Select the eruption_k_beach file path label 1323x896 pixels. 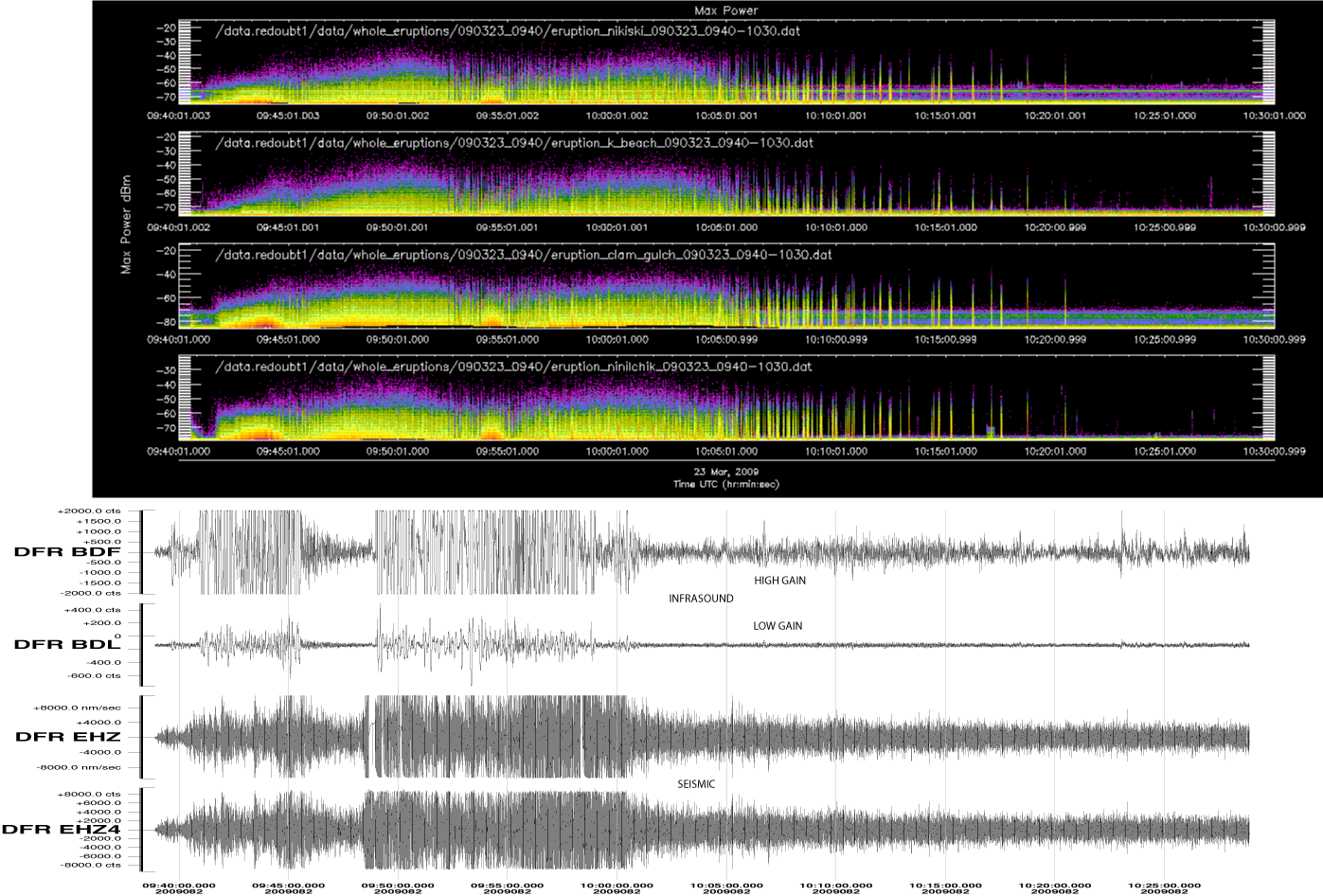point(514,143)
